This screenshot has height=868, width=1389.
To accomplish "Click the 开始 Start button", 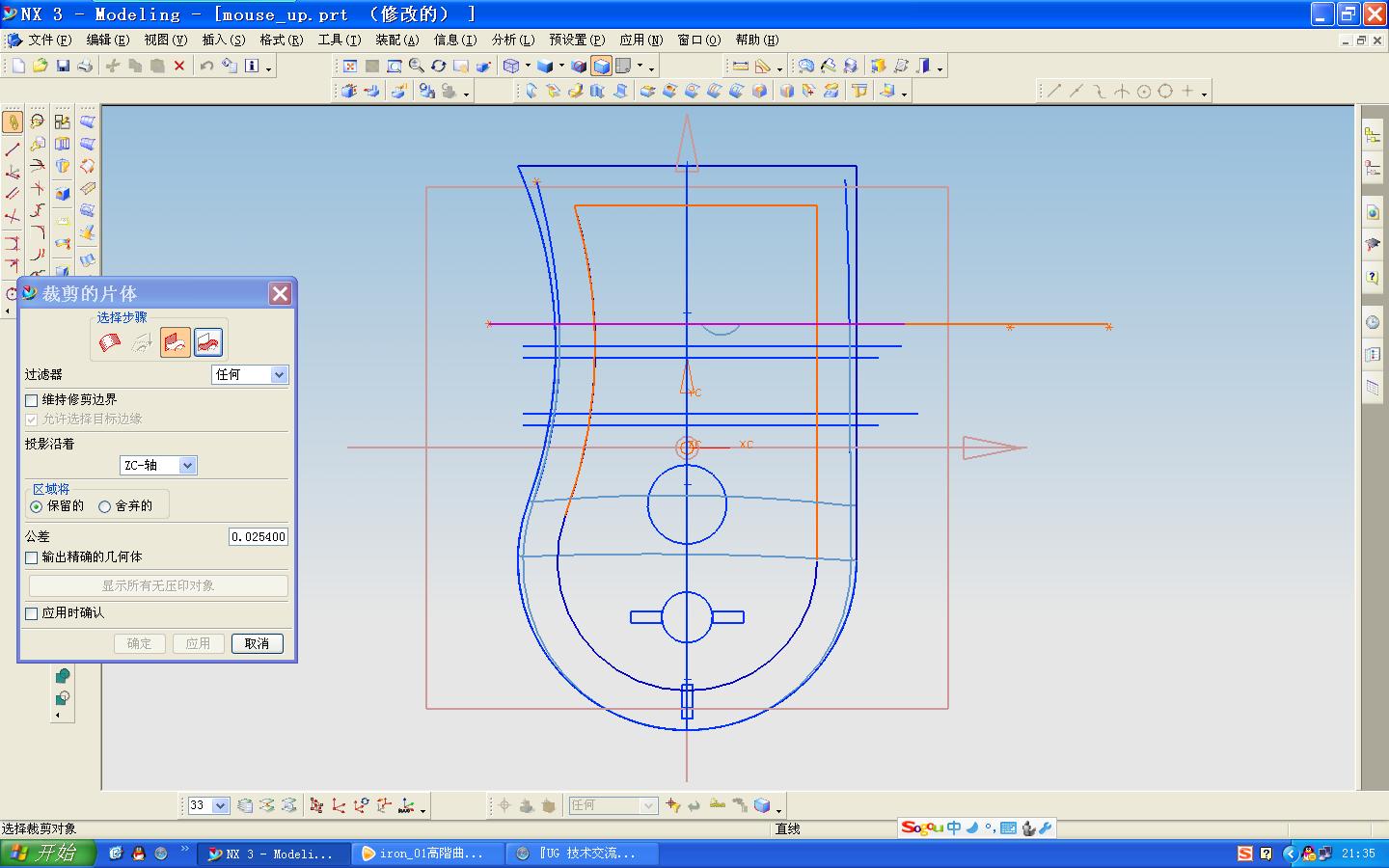I will (48, 853).
